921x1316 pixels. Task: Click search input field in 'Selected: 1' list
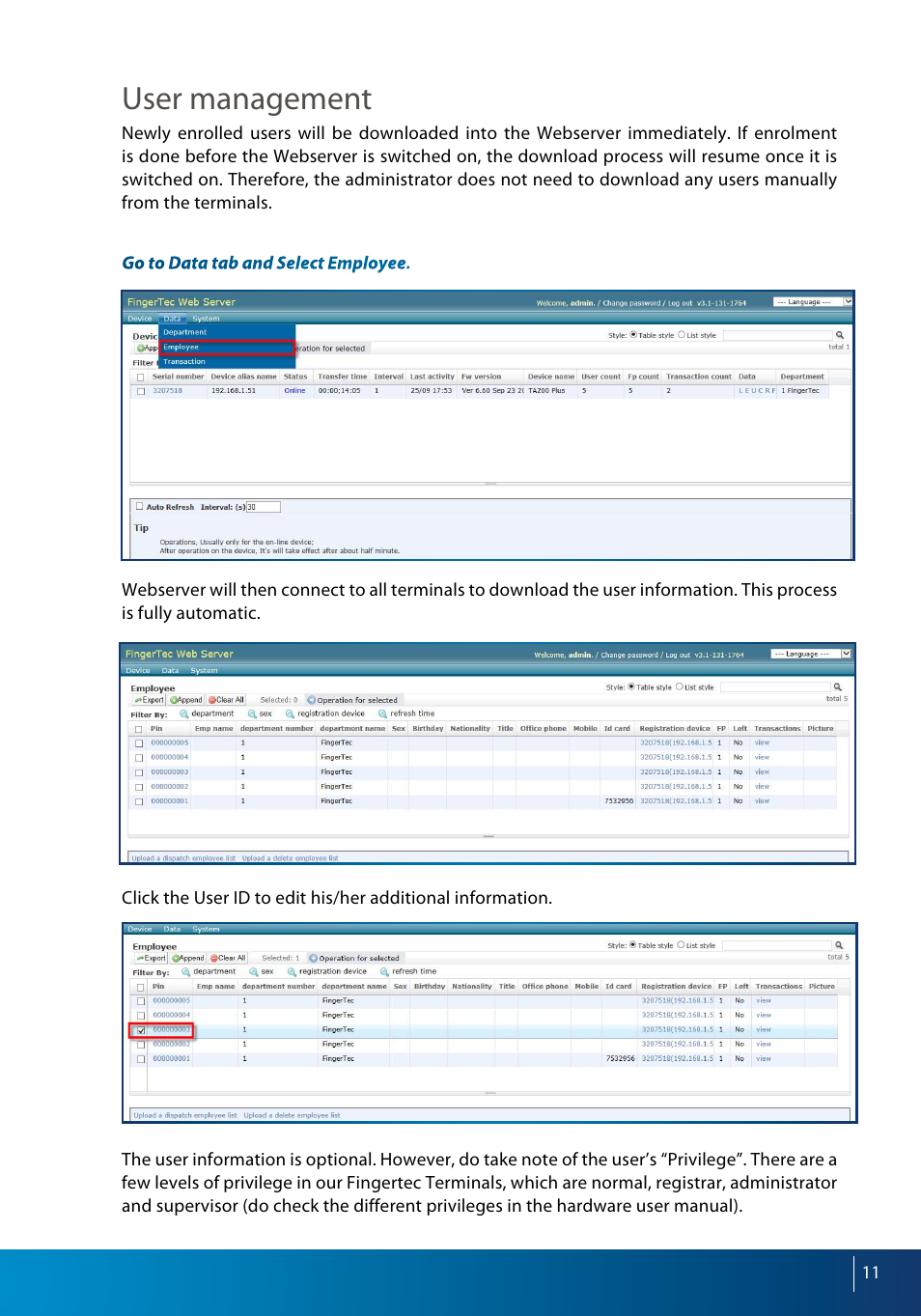click(x=777, y=945)
